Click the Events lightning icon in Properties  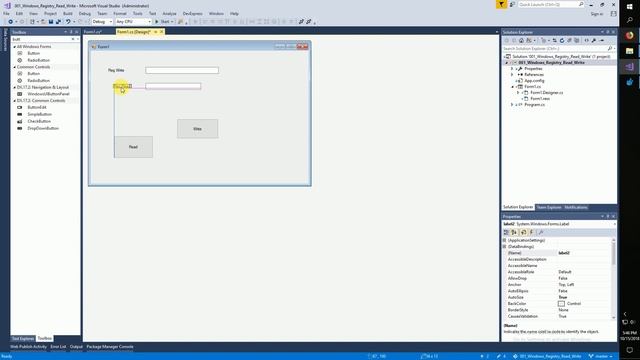pyautogui.click(x=531, y=232)
